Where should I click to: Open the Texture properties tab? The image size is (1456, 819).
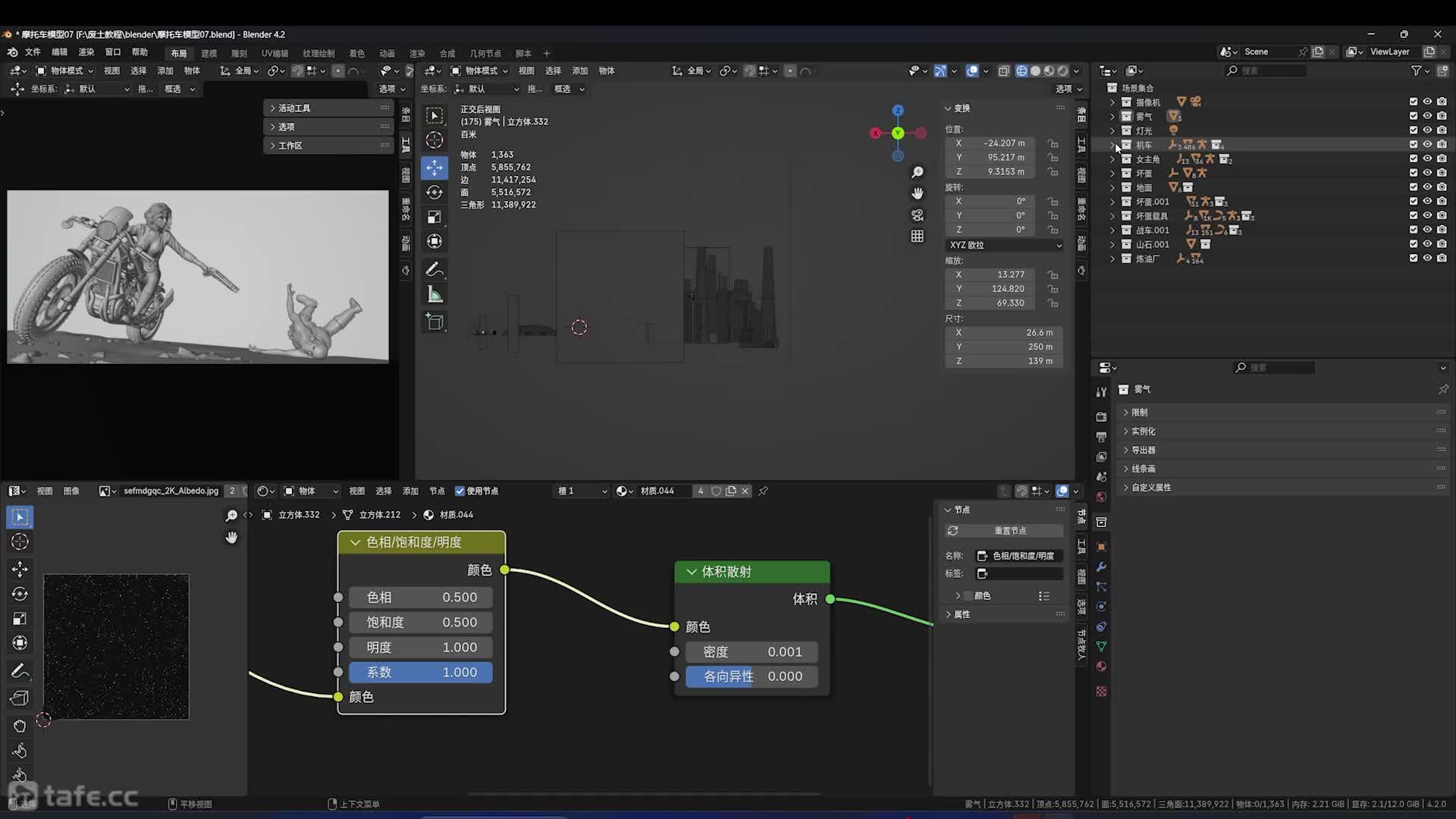point(1101,691)
